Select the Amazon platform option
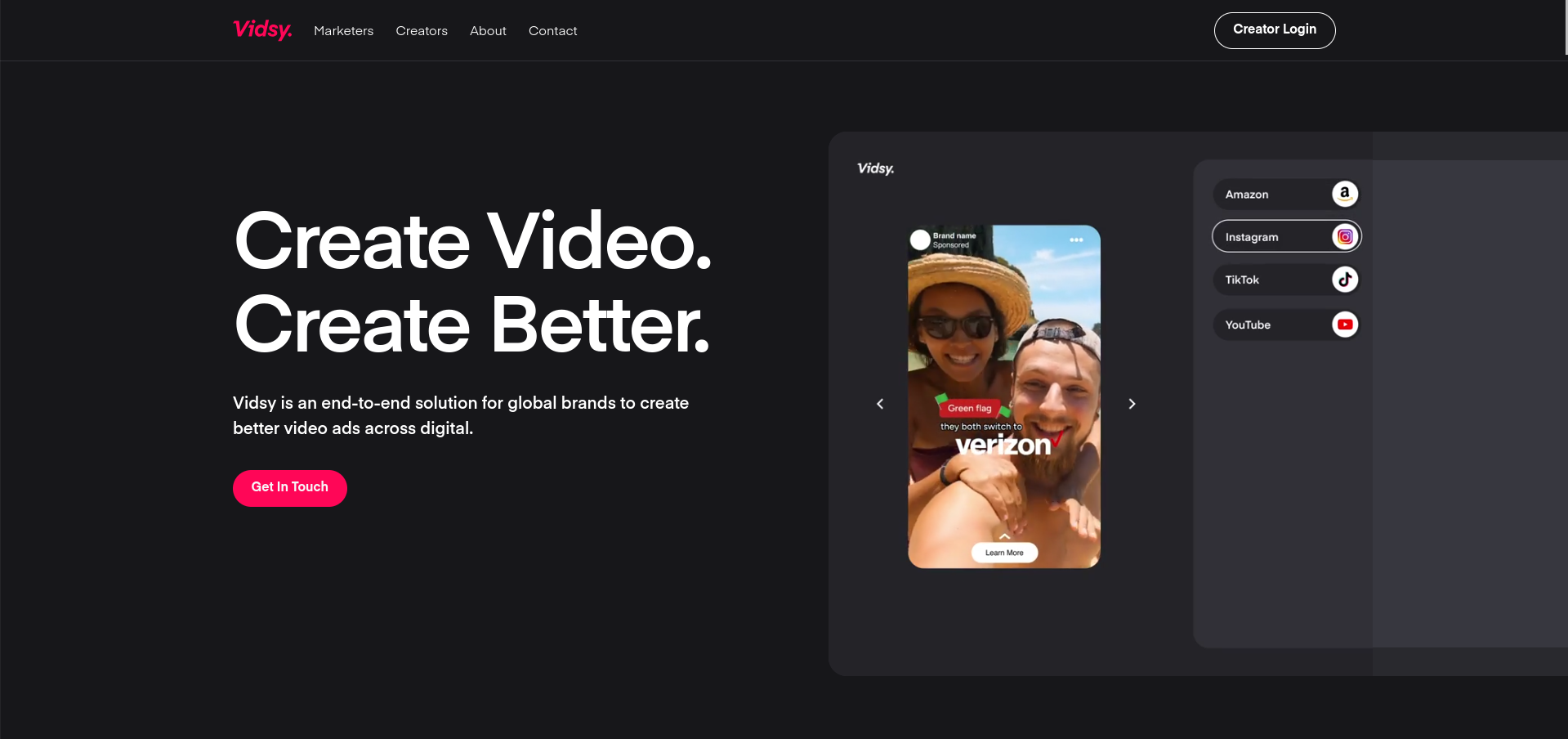 click(x=1286, y=195)
